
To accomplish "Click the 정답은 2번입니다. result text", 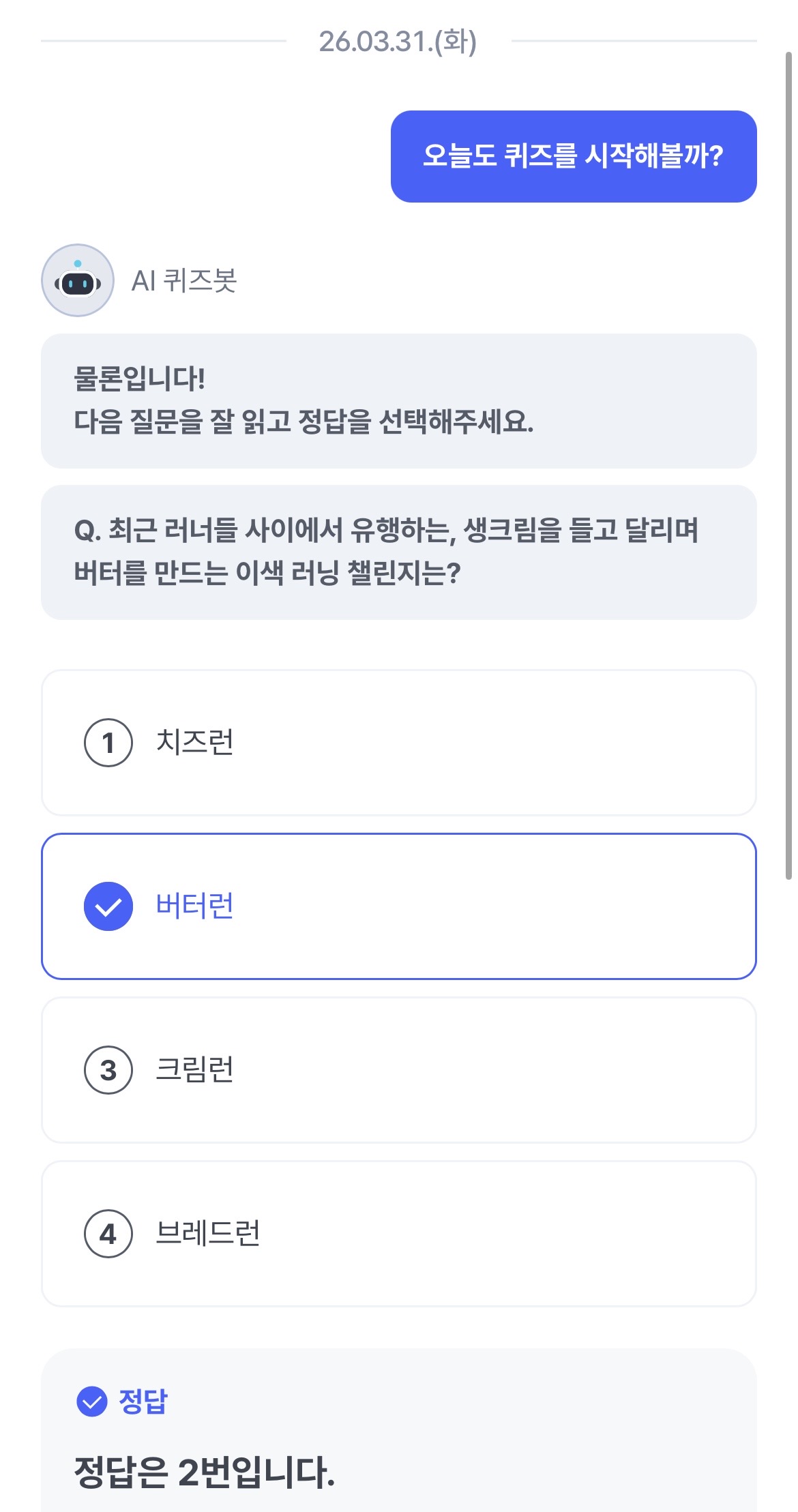I will (205, 1472).
